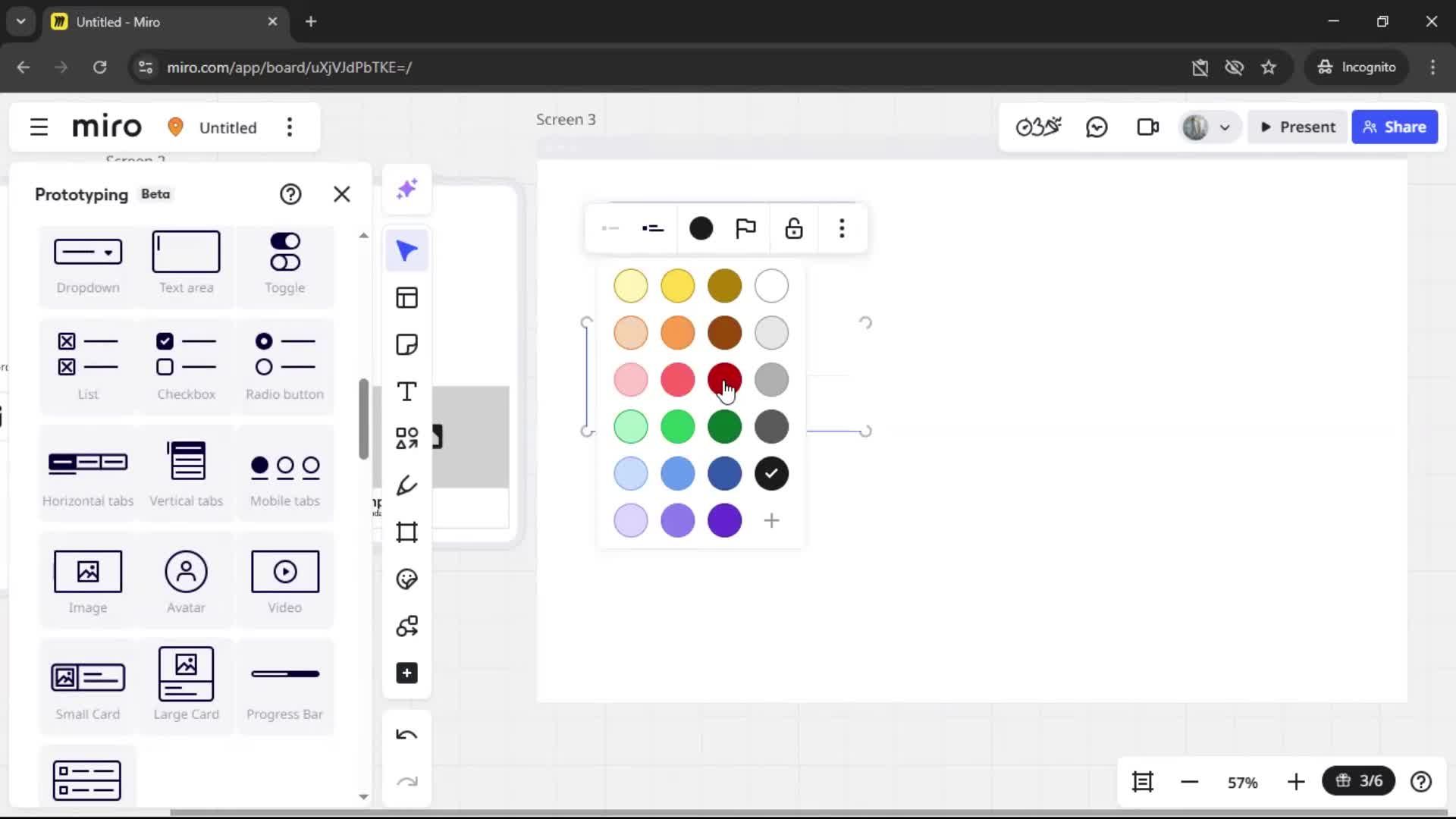Open more options in element toolbar

[x=842, y=228]
